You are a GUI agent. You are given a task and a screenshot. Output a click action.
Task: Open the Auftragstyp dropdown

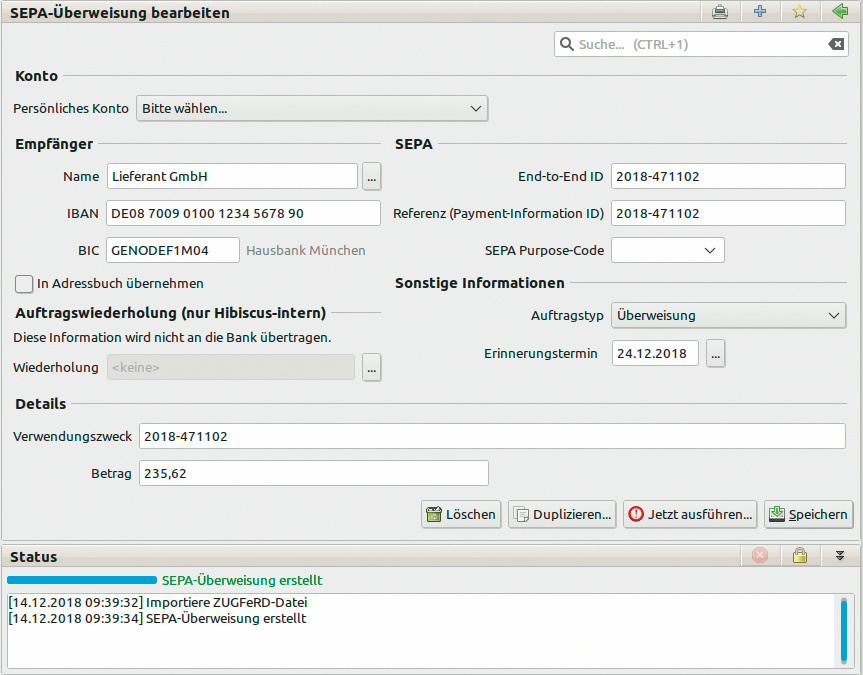pyautogui.click(x=728, y=316)
